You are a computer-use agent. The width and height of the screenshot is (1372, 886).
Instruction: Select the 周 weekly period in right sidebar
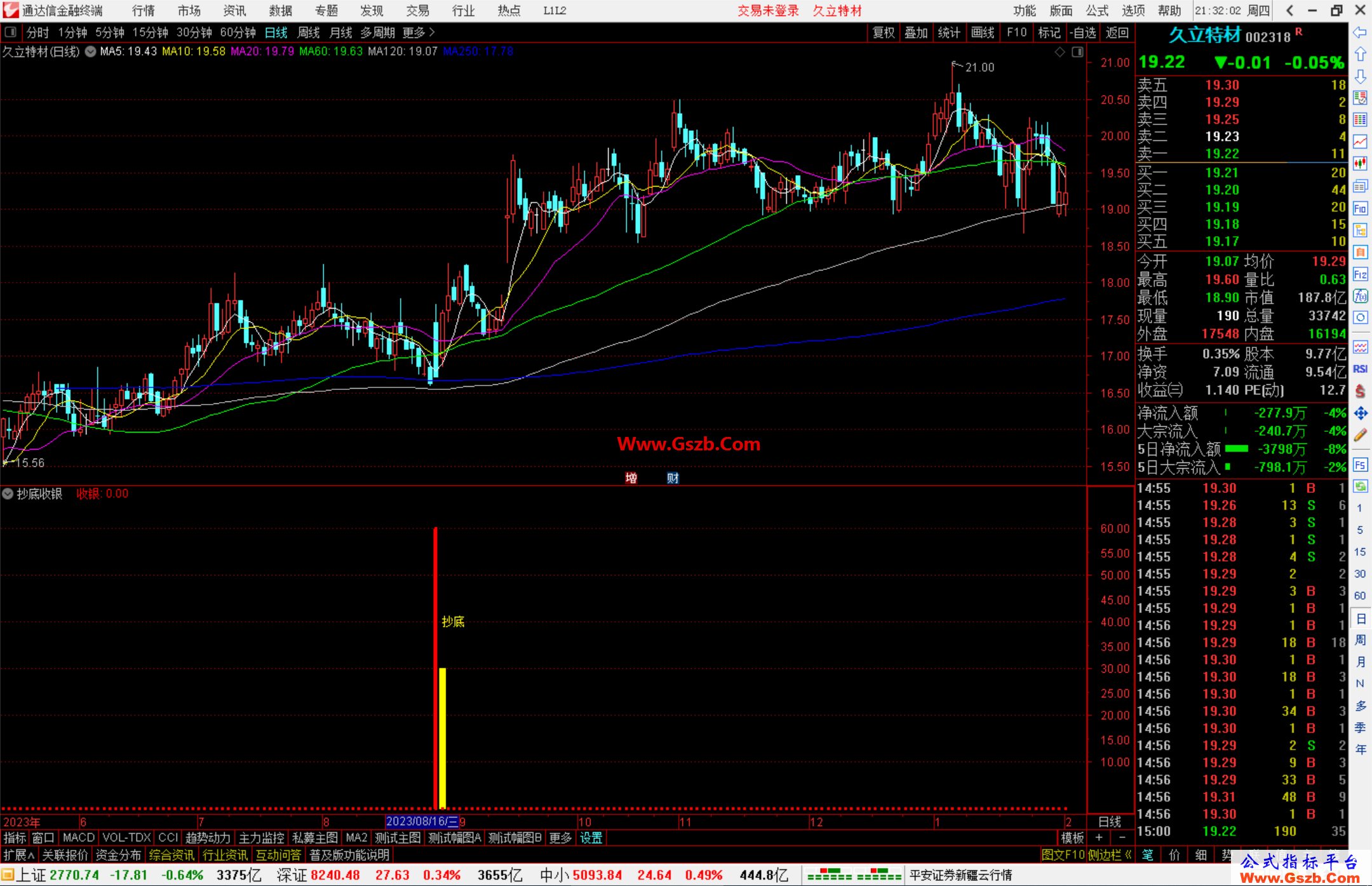1360,640
